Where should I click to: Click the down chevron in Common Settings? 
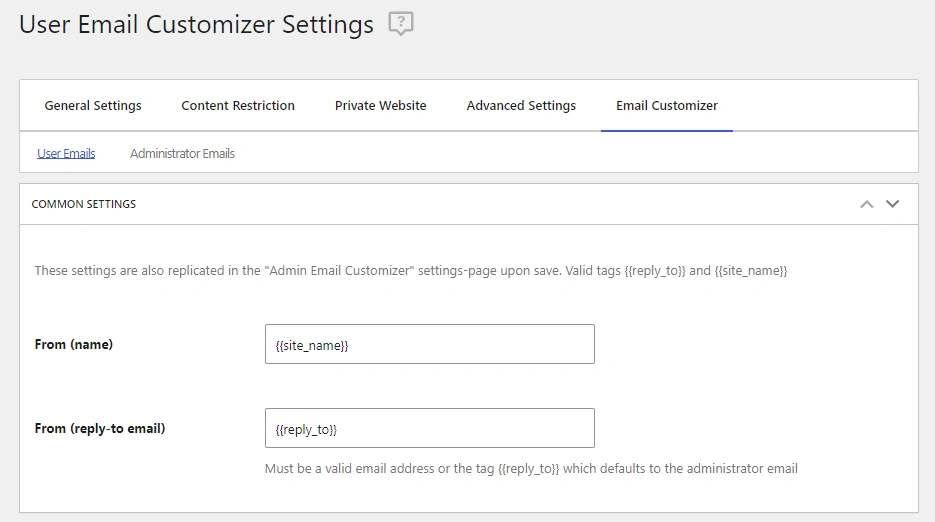point(893,204)
